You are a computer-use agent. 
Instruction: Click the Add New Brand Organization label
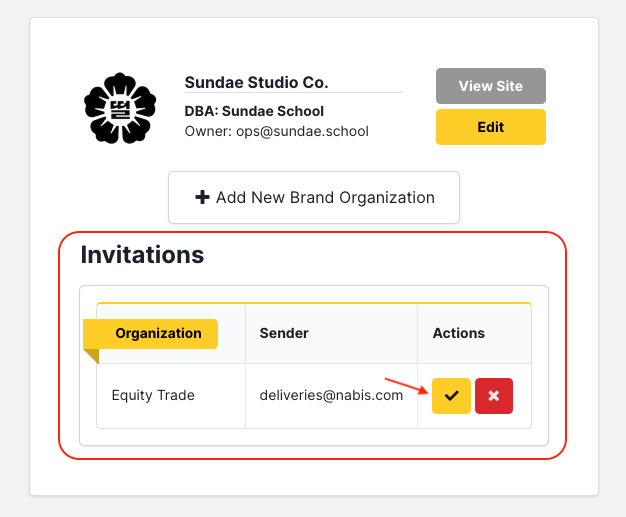coord(325,197)
